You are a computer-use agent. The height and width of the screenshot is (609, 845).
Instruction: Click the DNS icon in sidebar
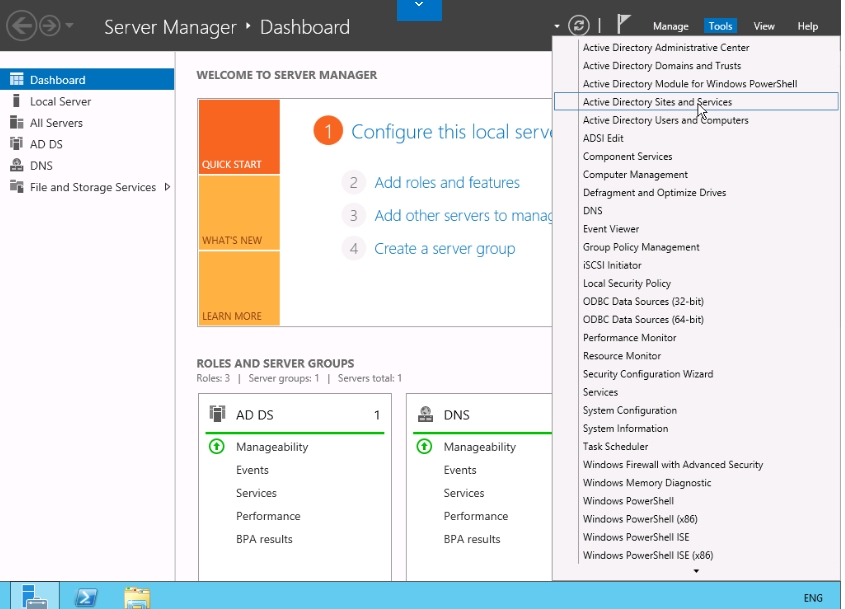coord(16,166)
